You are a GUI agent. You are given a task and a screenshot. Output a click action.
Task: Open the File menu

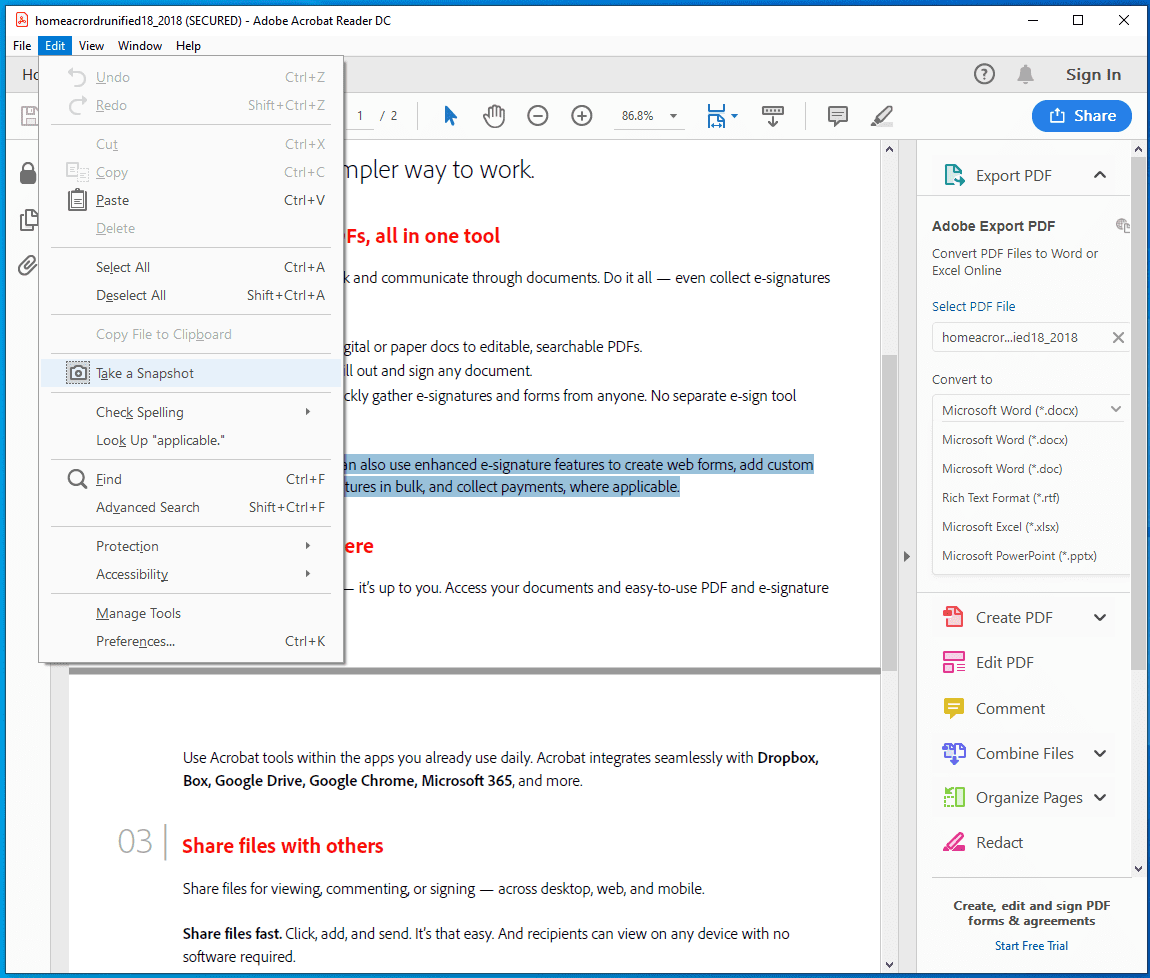point(22,45)
